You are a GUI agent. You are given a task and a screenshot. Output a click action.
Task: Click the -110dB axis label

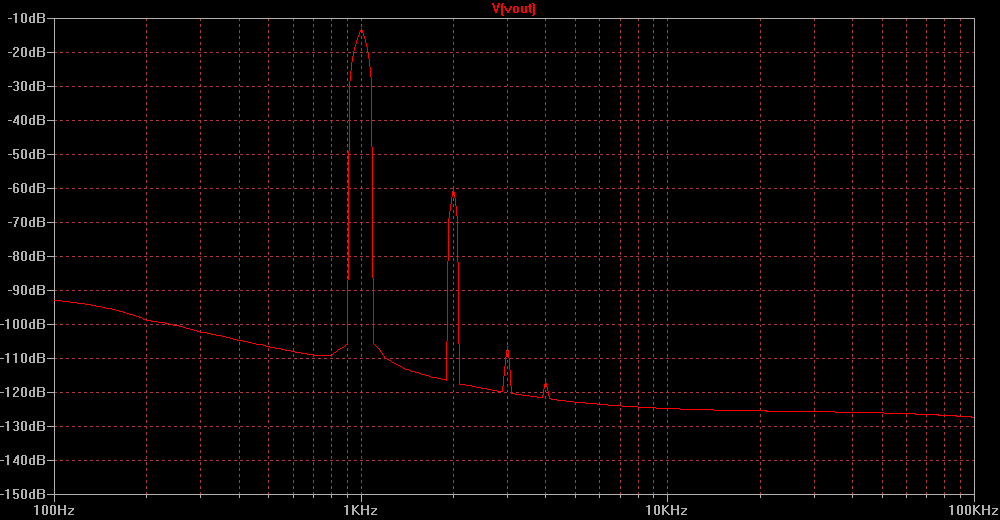(24, 358)
